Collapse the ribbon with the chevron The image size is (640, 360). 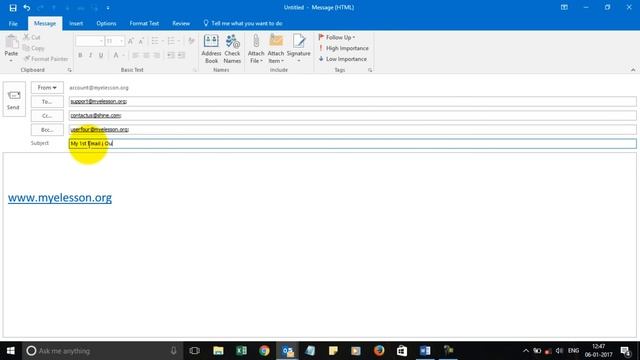point(633,70)
